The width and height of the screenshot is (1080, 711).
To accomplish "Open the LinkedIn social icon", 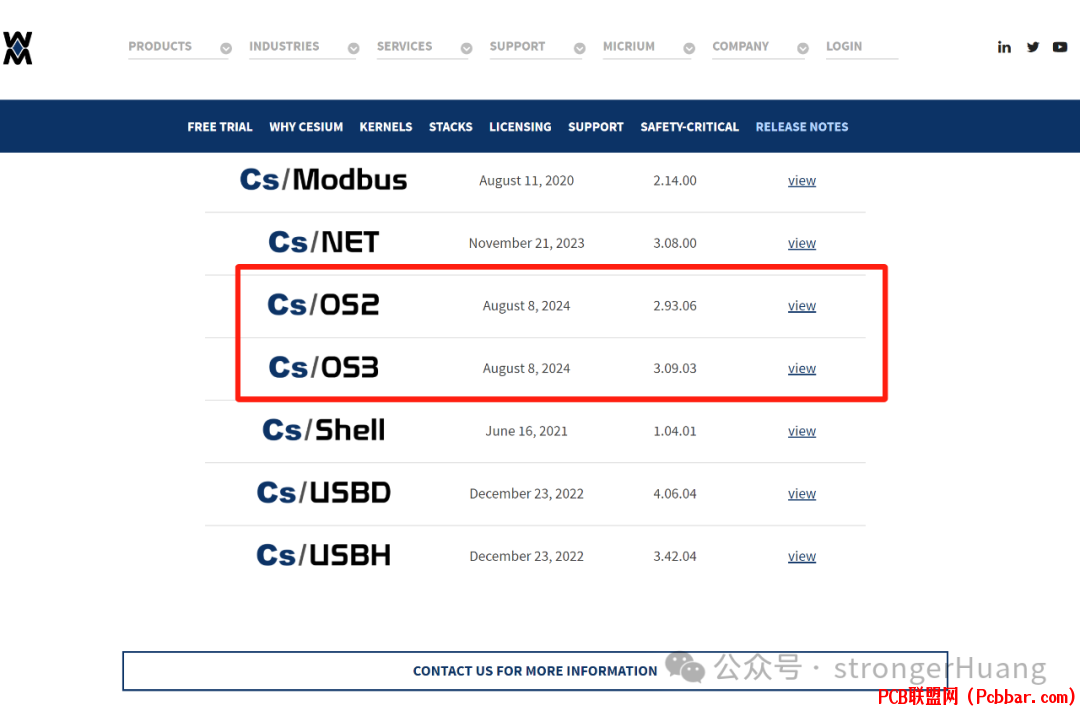I will tap(1004, 47).
